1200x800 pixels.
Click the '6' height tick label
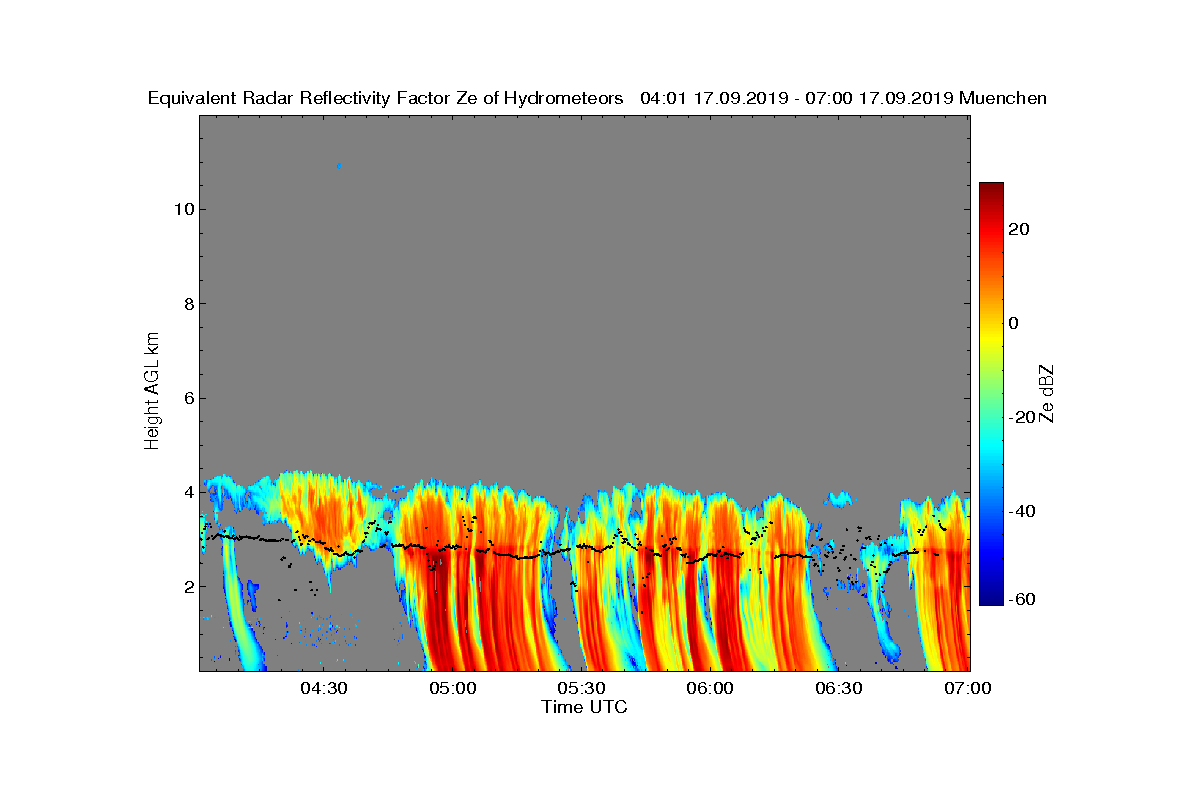coord(188,398)
